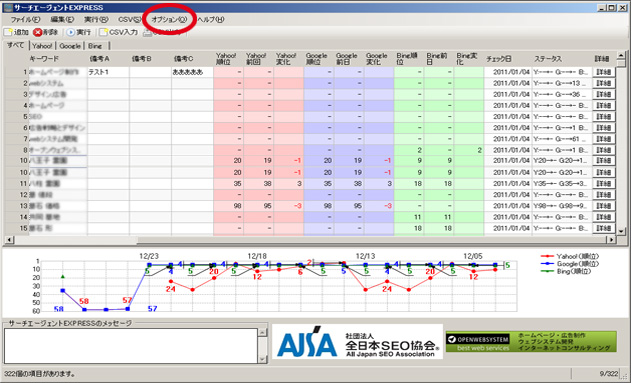Switch to the Bing tab
632x383 pixels.
click(95, 46)
